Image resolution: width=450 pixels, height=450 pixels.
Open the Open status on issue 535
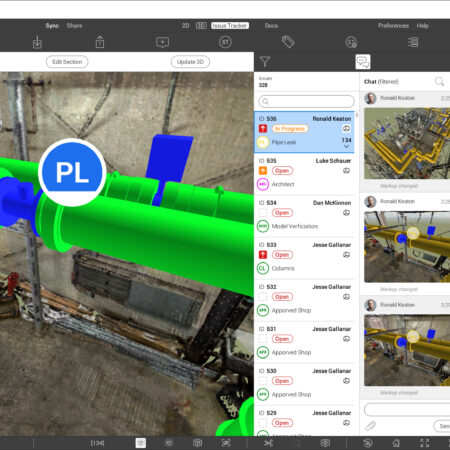tap(282, 171)
